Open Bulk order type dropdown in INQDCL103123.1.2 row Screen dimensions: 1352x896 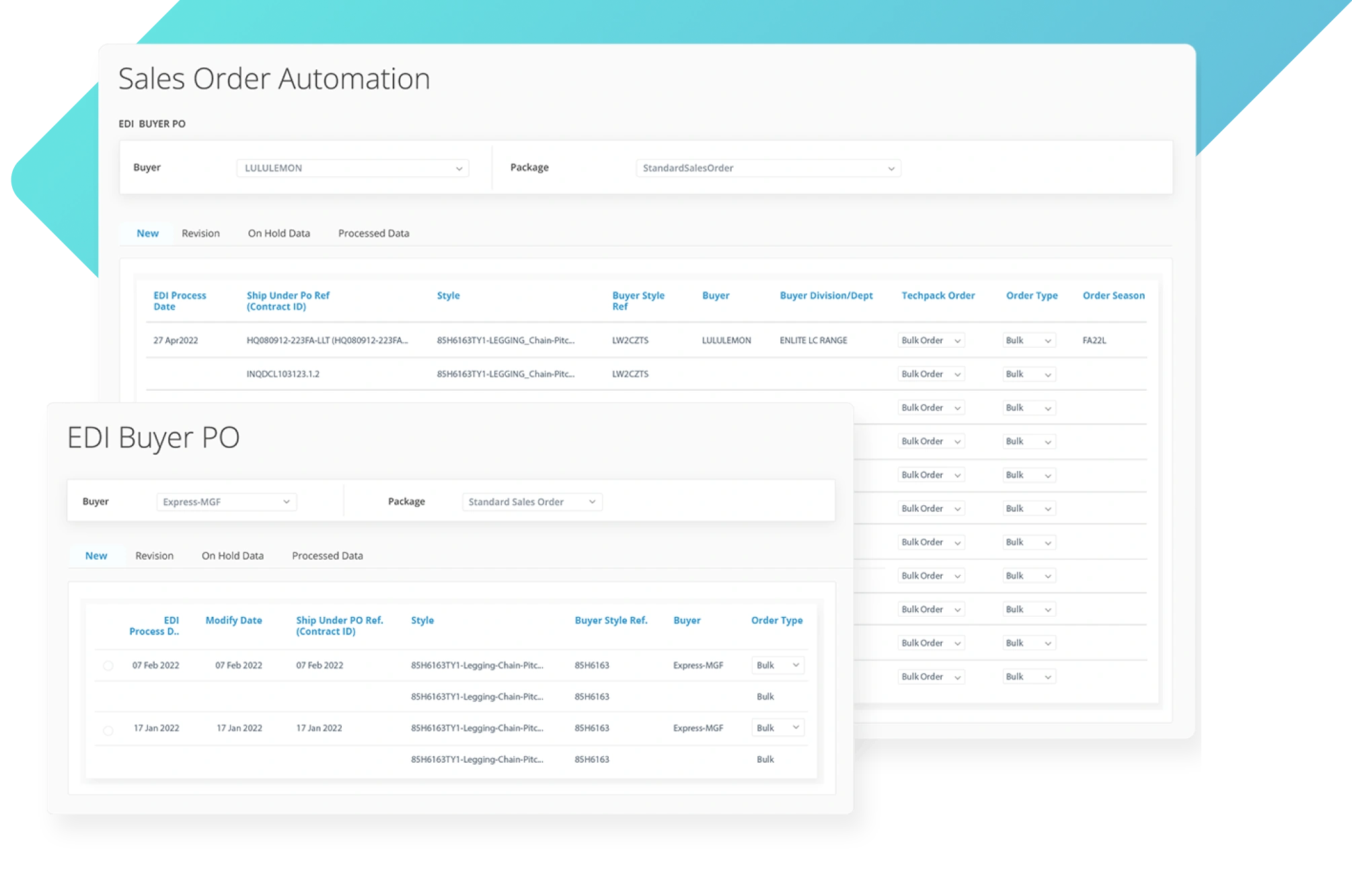(x=1028, y=374)
